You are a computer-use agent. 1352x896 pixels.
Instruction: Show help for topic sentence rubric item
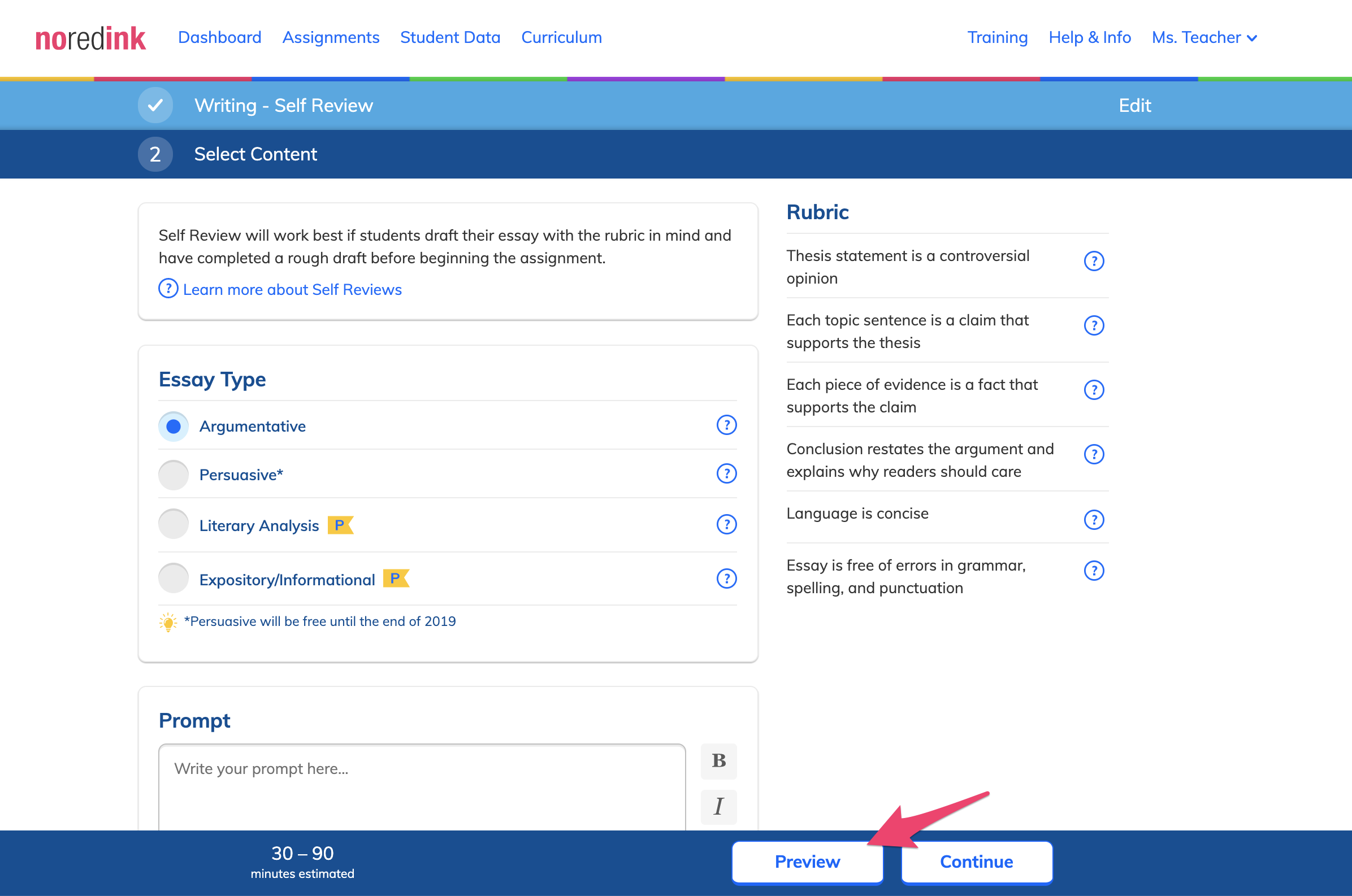(1094, 326)
